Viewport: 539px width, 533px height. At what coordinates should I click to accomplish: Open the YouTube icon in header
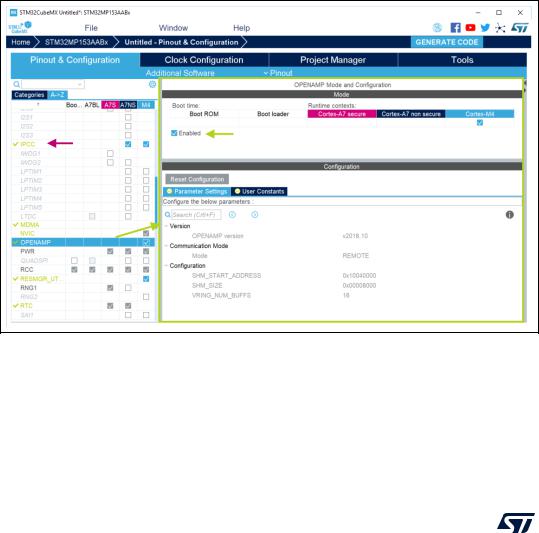(470, 28)
